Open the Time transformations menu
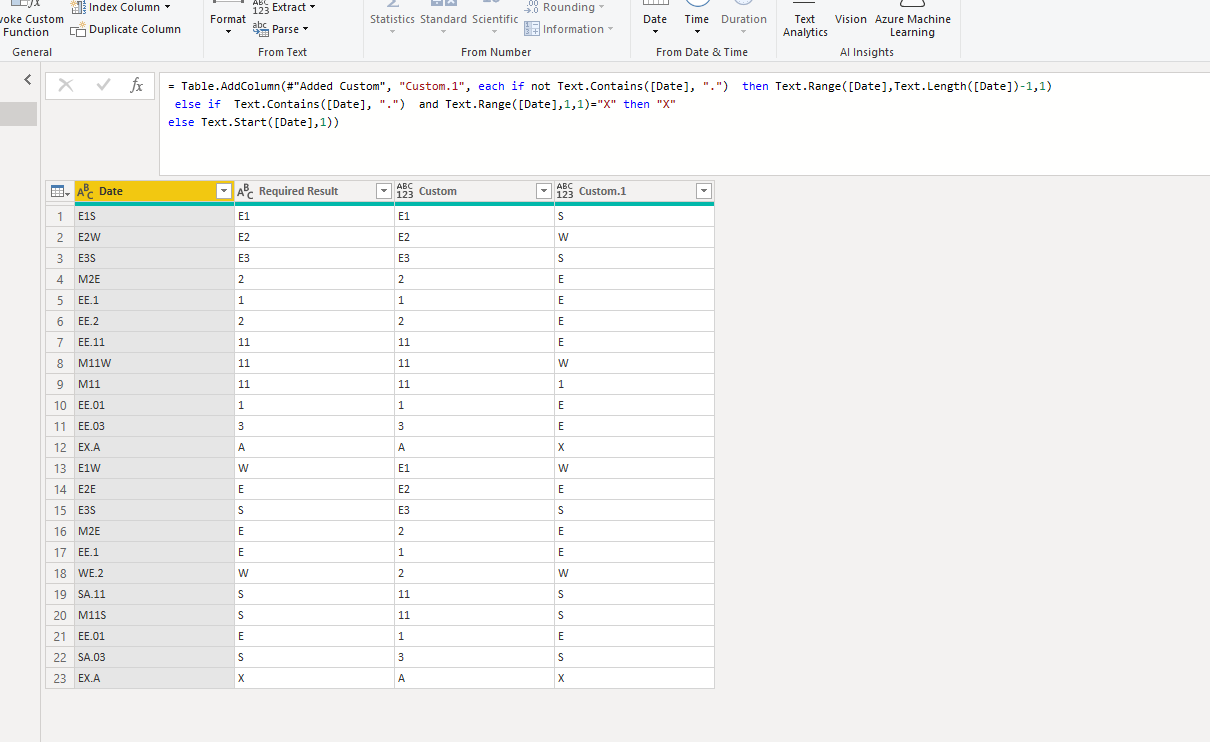The width and height of the screenshot is (1210, 742). click(697, 19)
